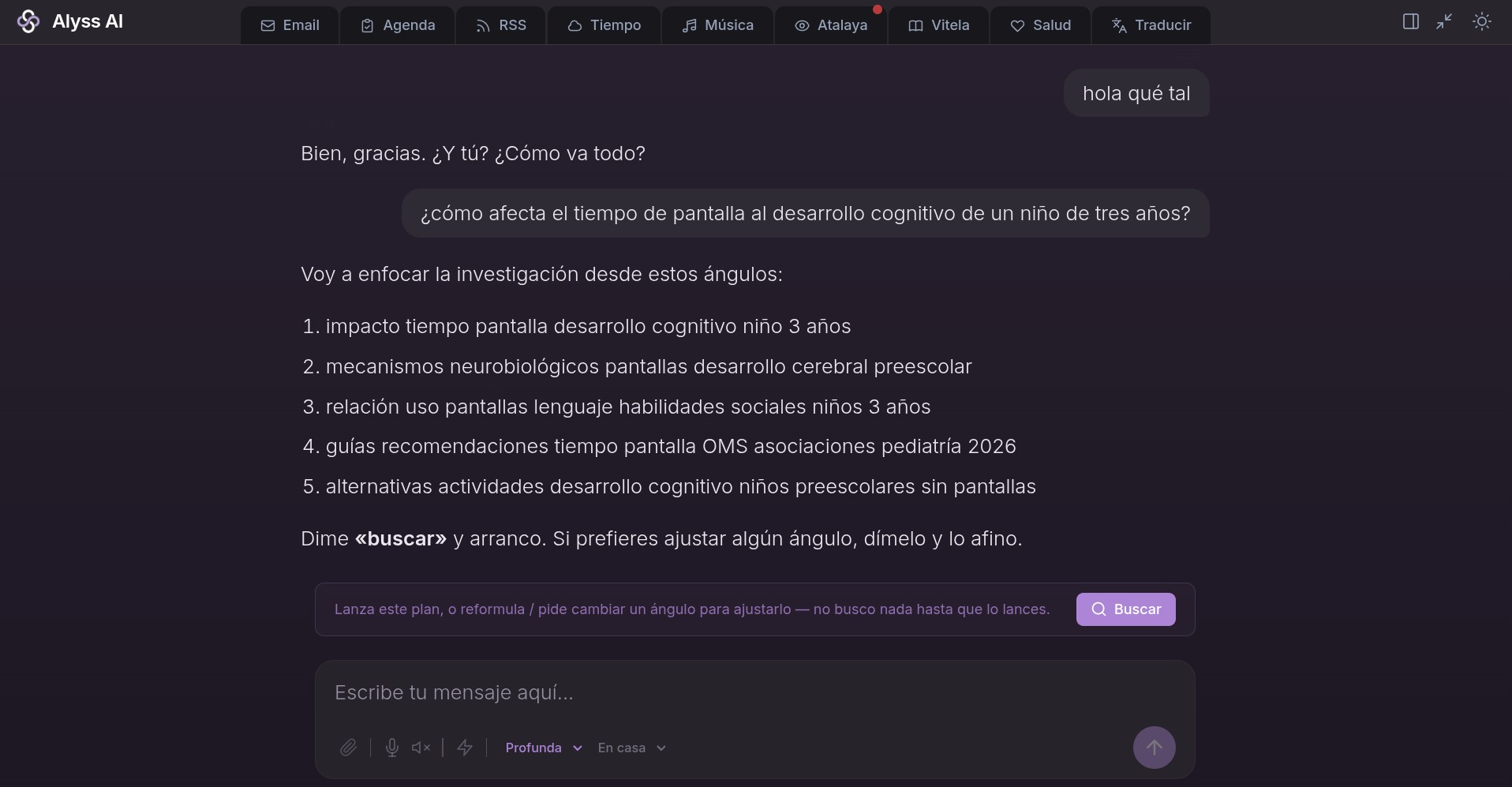
Task: Click the bold «buscar» word
Action: pos(401,538)
